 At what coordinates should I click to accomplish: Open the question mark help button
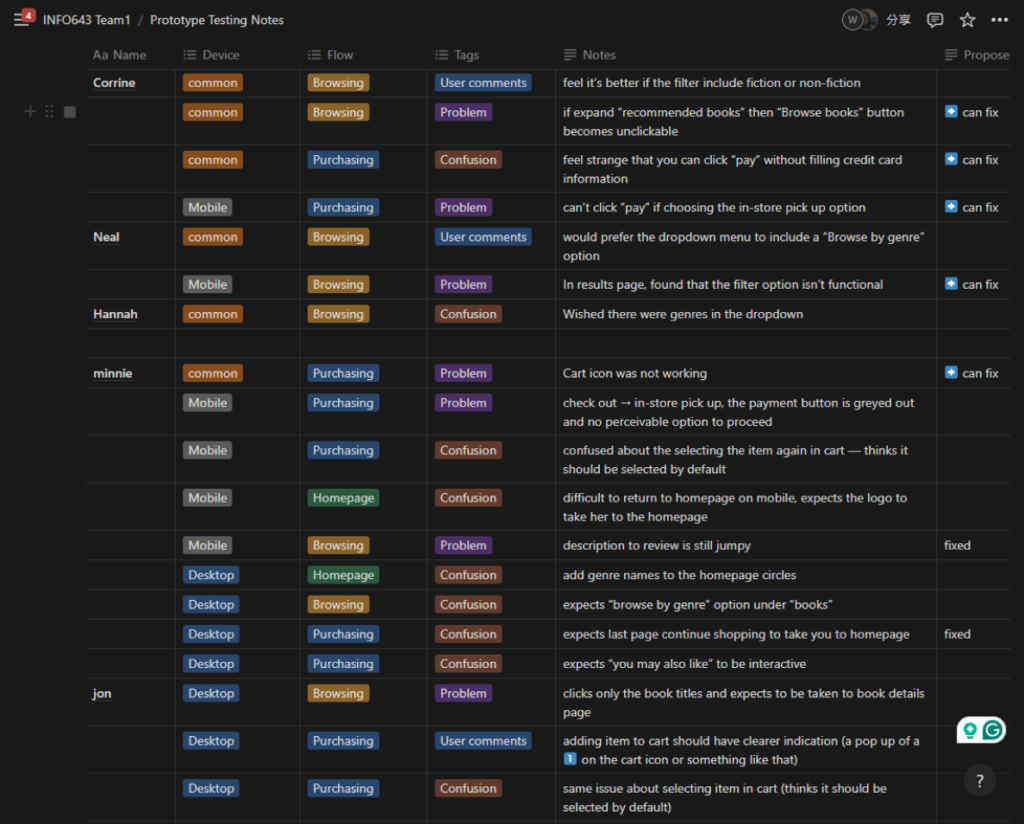point(980,780)
